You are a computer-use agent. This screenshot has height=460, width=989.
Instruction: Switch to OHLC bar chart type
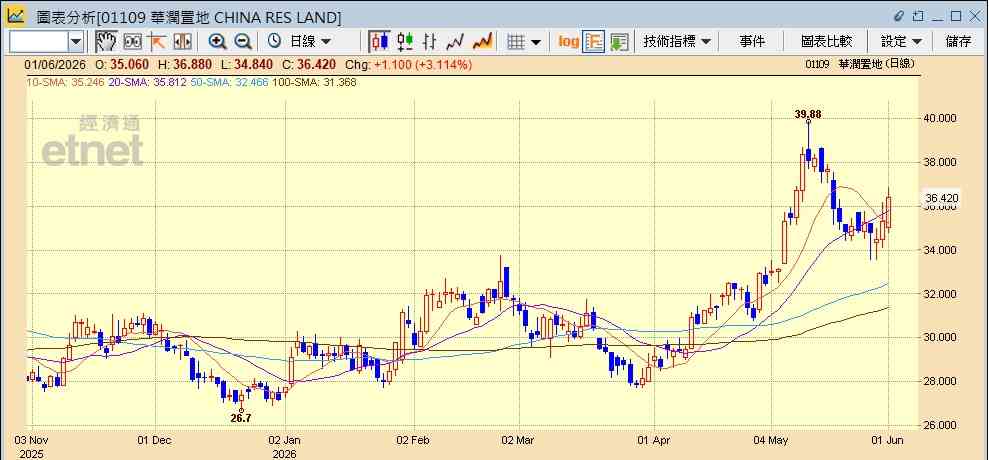click(430, 42)
